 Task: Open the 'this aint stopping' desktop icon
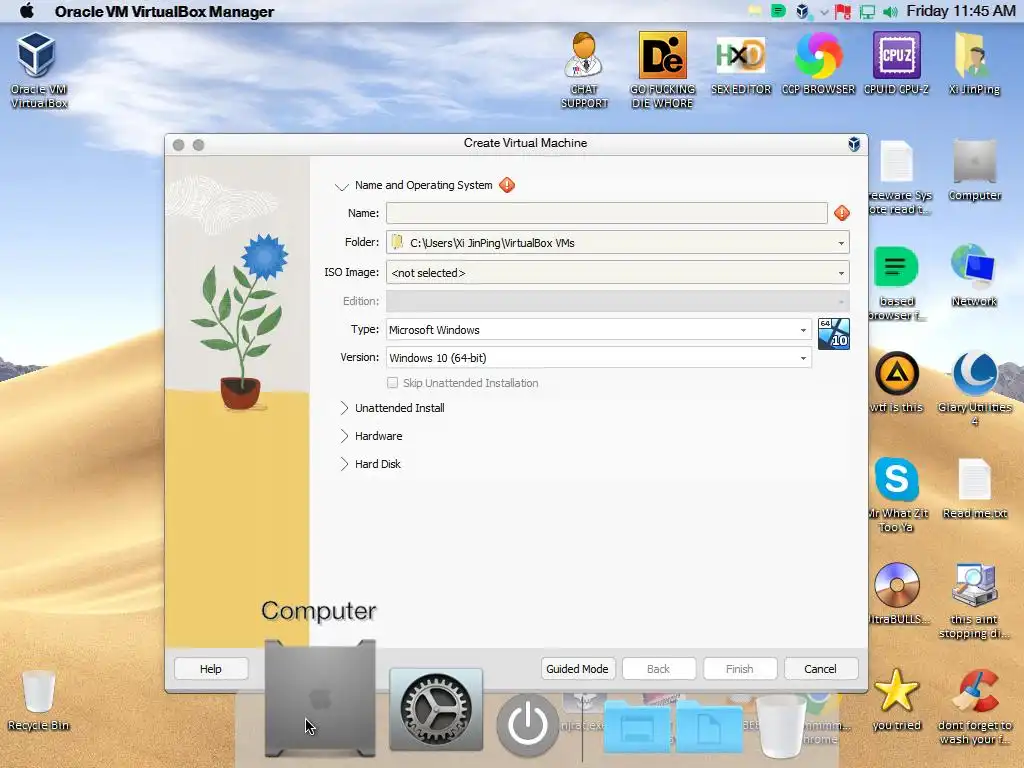tap(974, 600)
